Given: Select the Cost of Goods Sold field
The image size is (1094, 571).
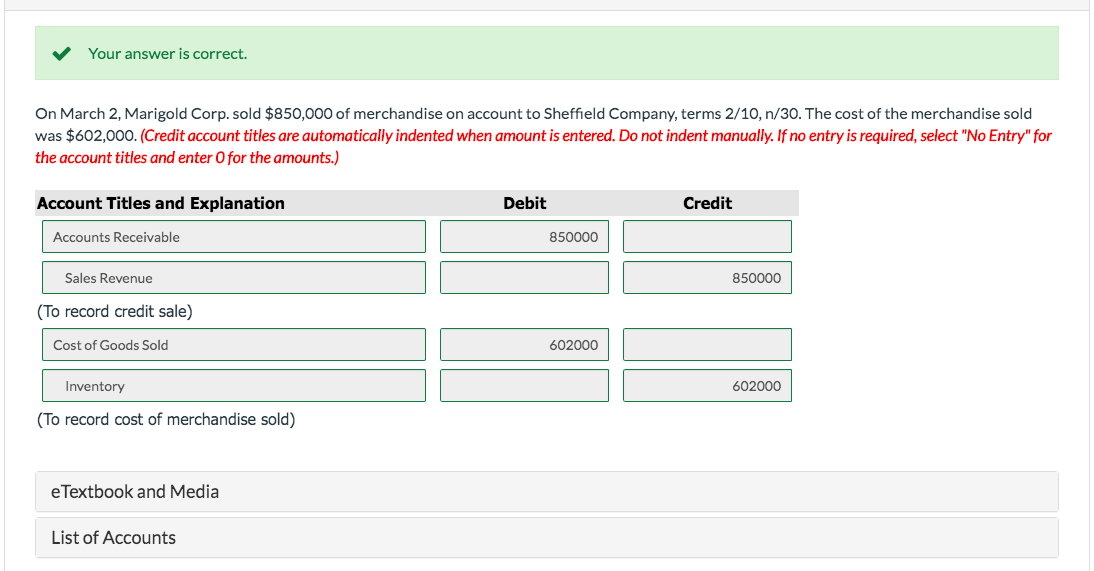Looking at the screenshot, I should point(234,345).
